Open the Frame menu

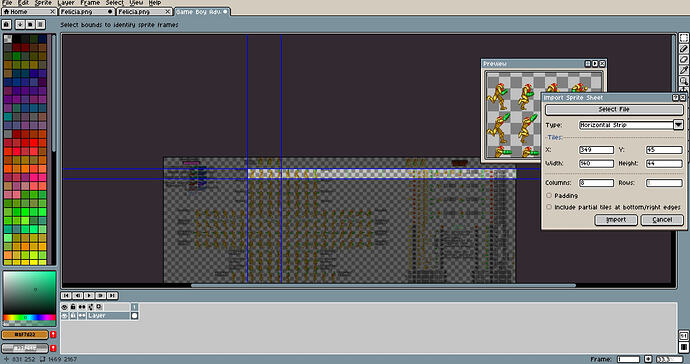[90, 3]
